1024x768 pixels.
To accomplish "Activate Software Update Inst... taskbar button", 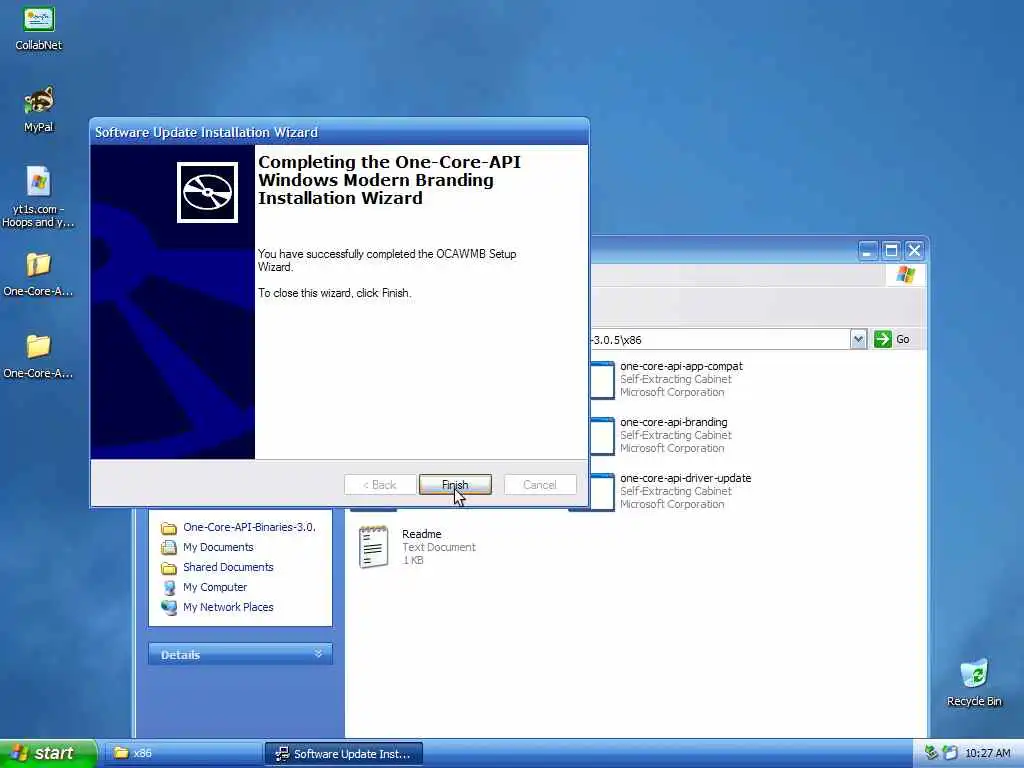I will tap(344, 753).
